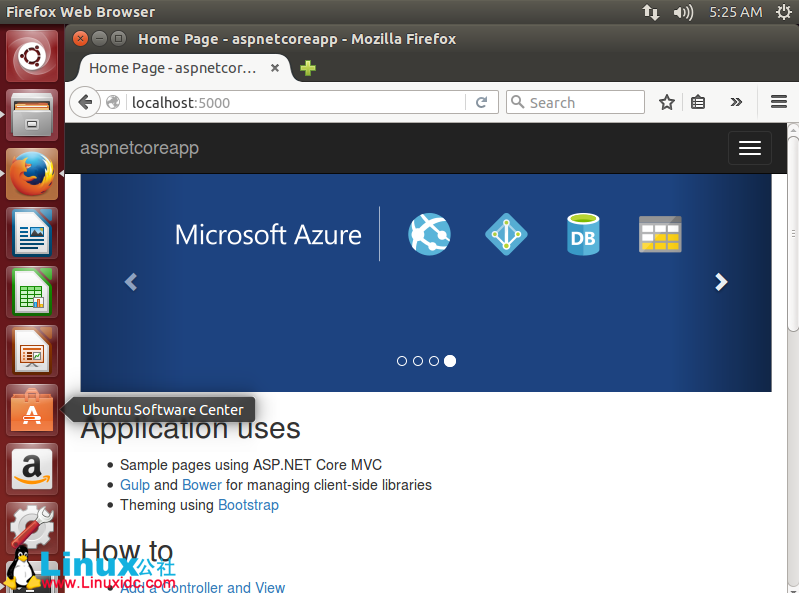Click into the Search input box

coord(584,102)
